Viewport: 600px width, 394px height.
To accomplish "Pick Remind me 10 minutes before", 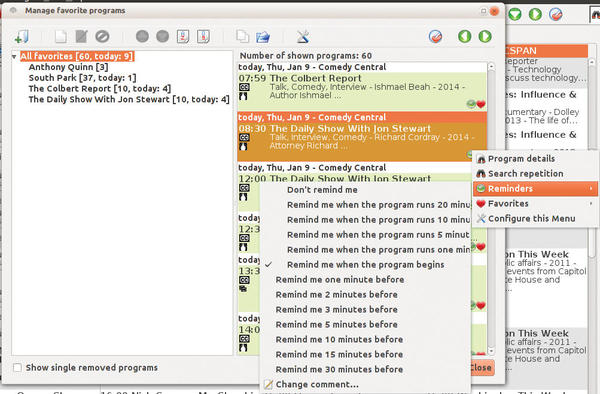I will (x=365, y=339).
